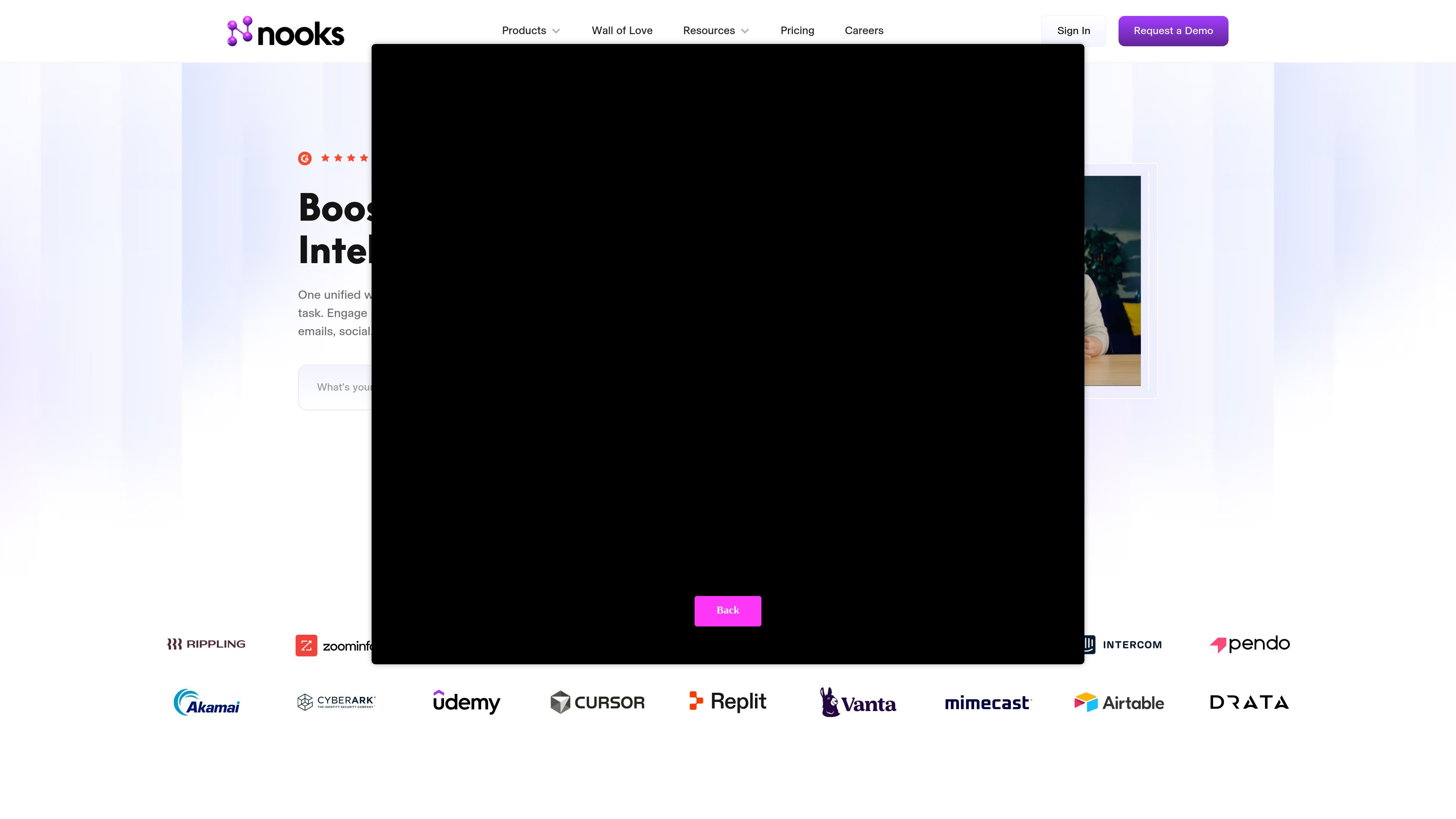Image resolution: width=1456 pixels, height=819 pixels.
Task: Click the Intercom logo
Action: [1122, 644]
